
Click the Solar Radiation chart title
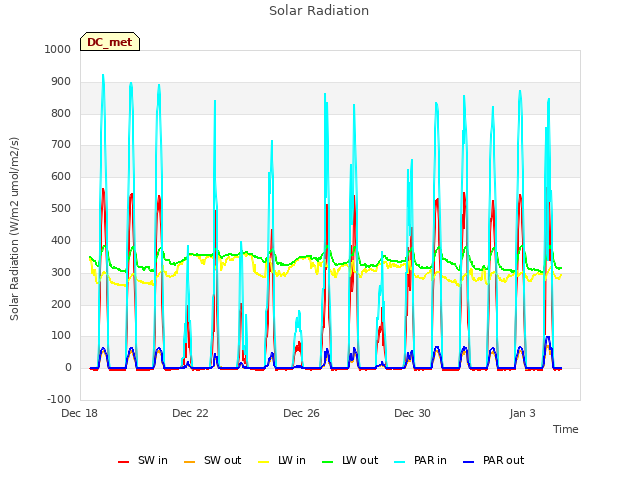(x=319, y=11)
